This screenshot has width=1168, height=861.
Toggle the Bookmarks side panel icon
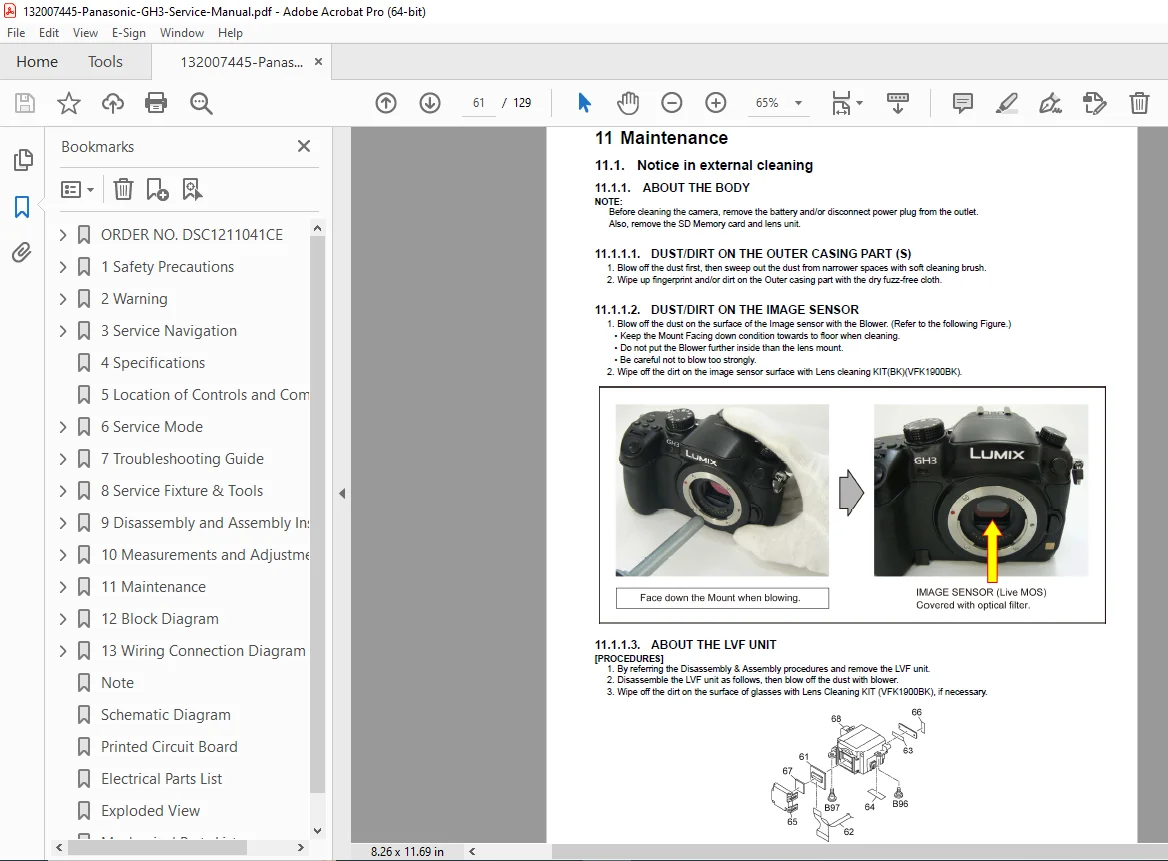pyautogui.click(x=22, y=206)
